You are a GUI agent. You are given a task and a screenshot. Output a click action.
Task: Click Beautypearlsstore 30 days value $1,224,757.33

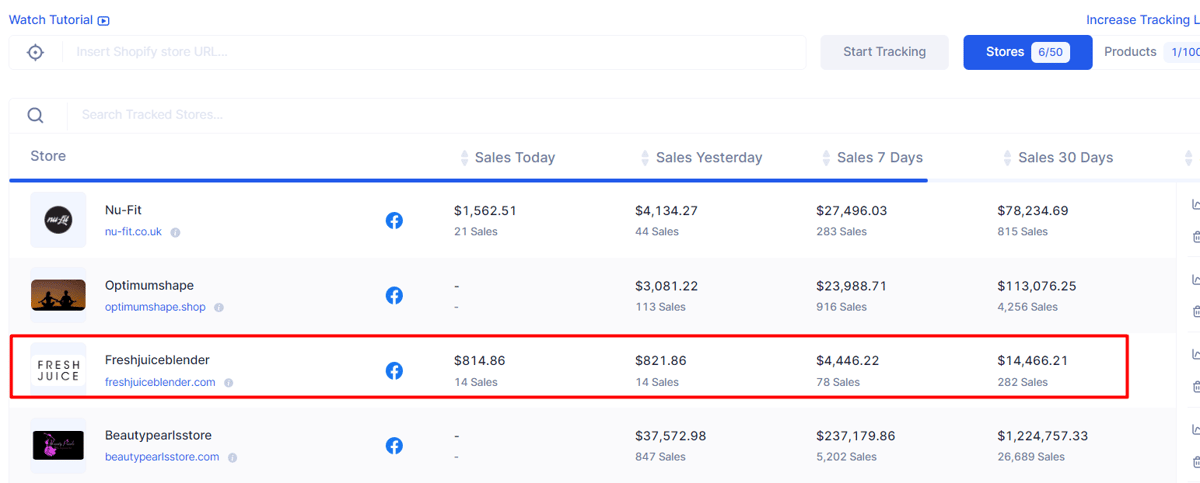(1043, 435)
